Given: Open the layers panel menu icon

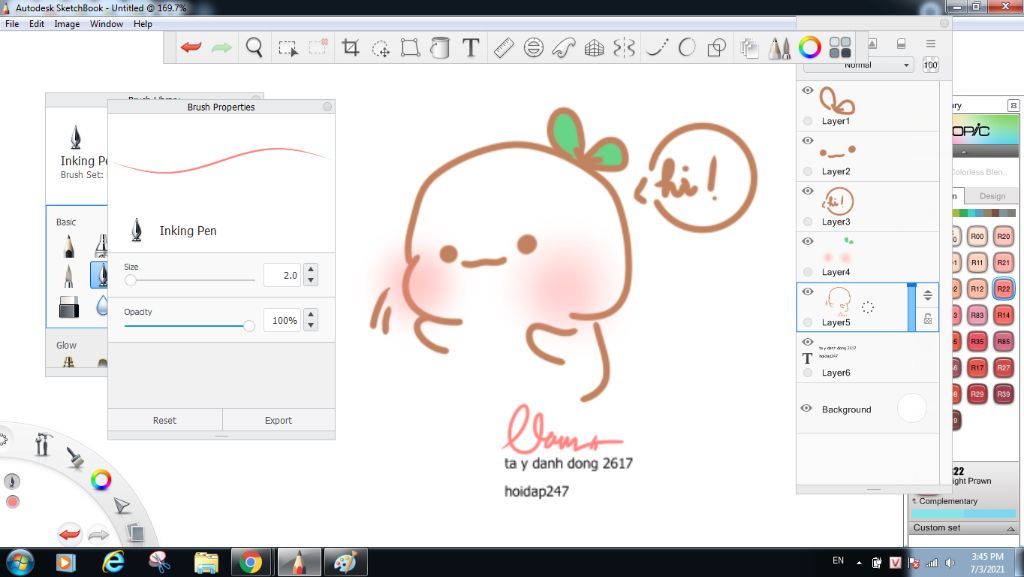Looking at the screenshot, I should tap(931, 44).
